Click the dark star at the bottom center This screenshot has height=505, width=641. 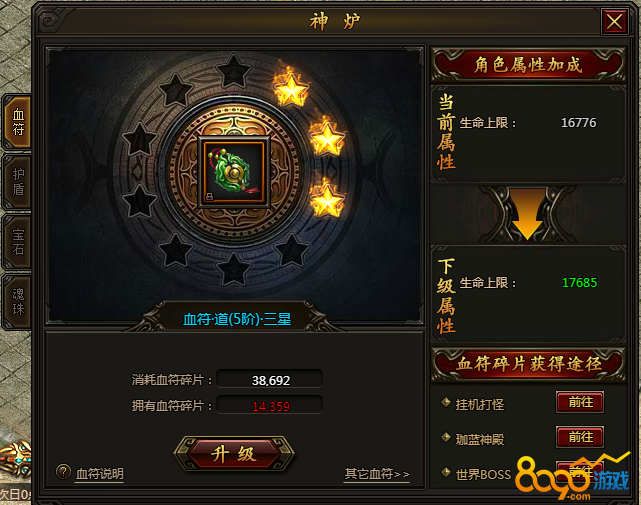tap(234, 269)
